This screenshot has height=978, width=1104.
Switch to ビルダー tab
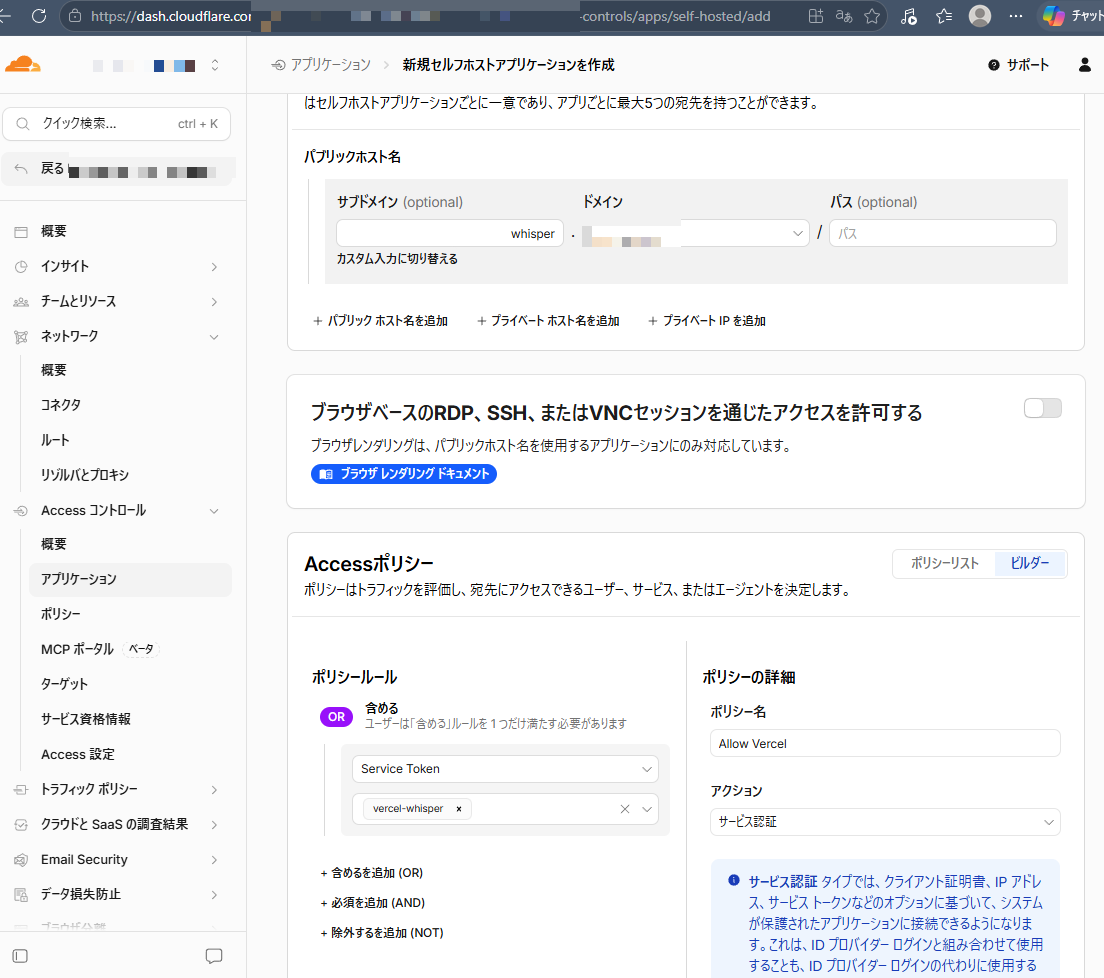click(1030, 563)
